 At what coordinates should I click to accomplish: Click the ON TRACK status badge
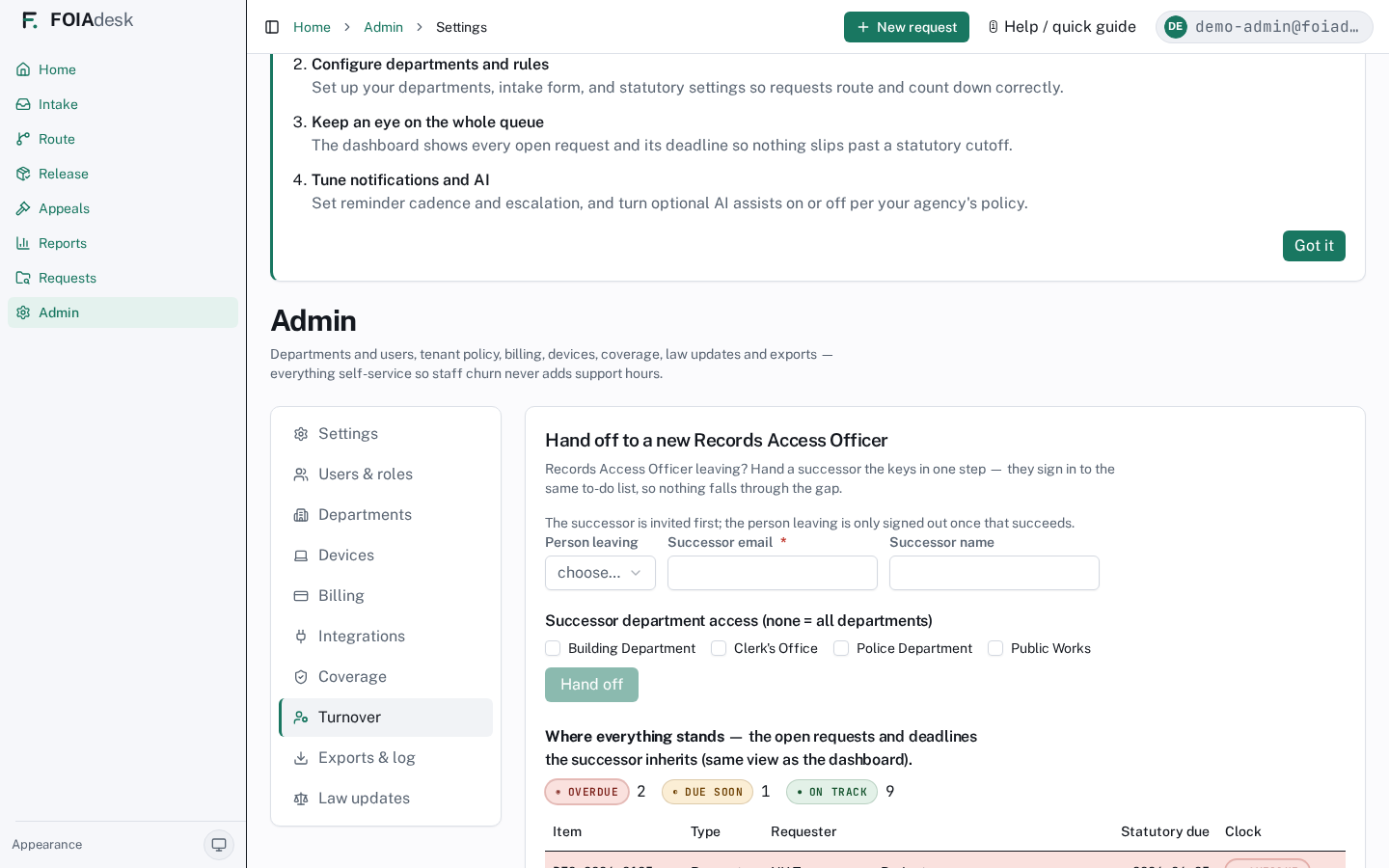831,792
